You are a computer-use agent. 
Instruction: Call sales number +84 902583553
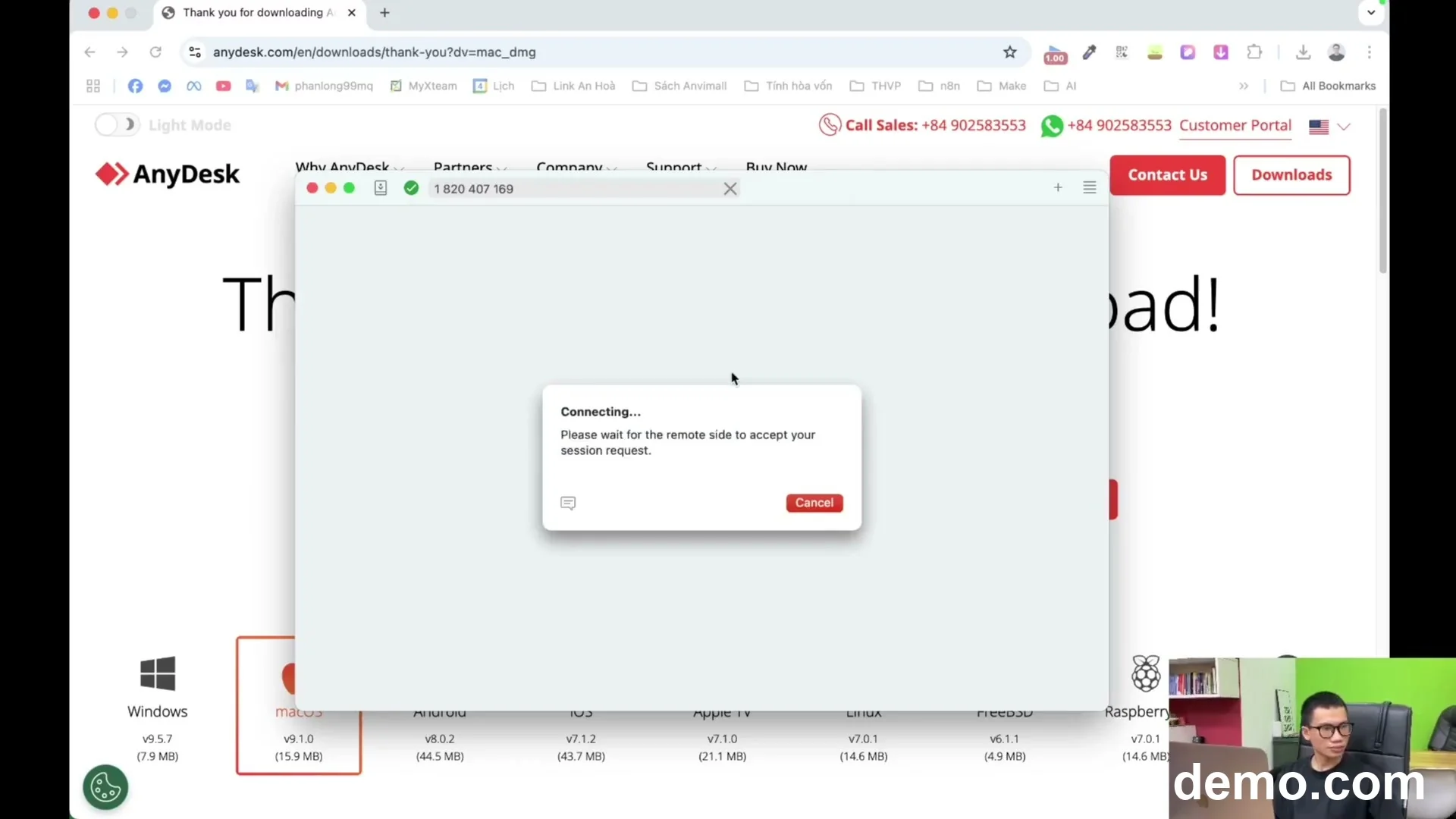[974, 125]
